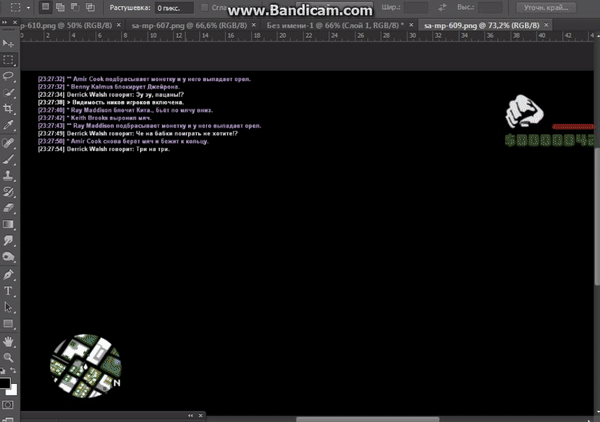Select the Zoom tool
600x422 pixels.
[8, 357]
